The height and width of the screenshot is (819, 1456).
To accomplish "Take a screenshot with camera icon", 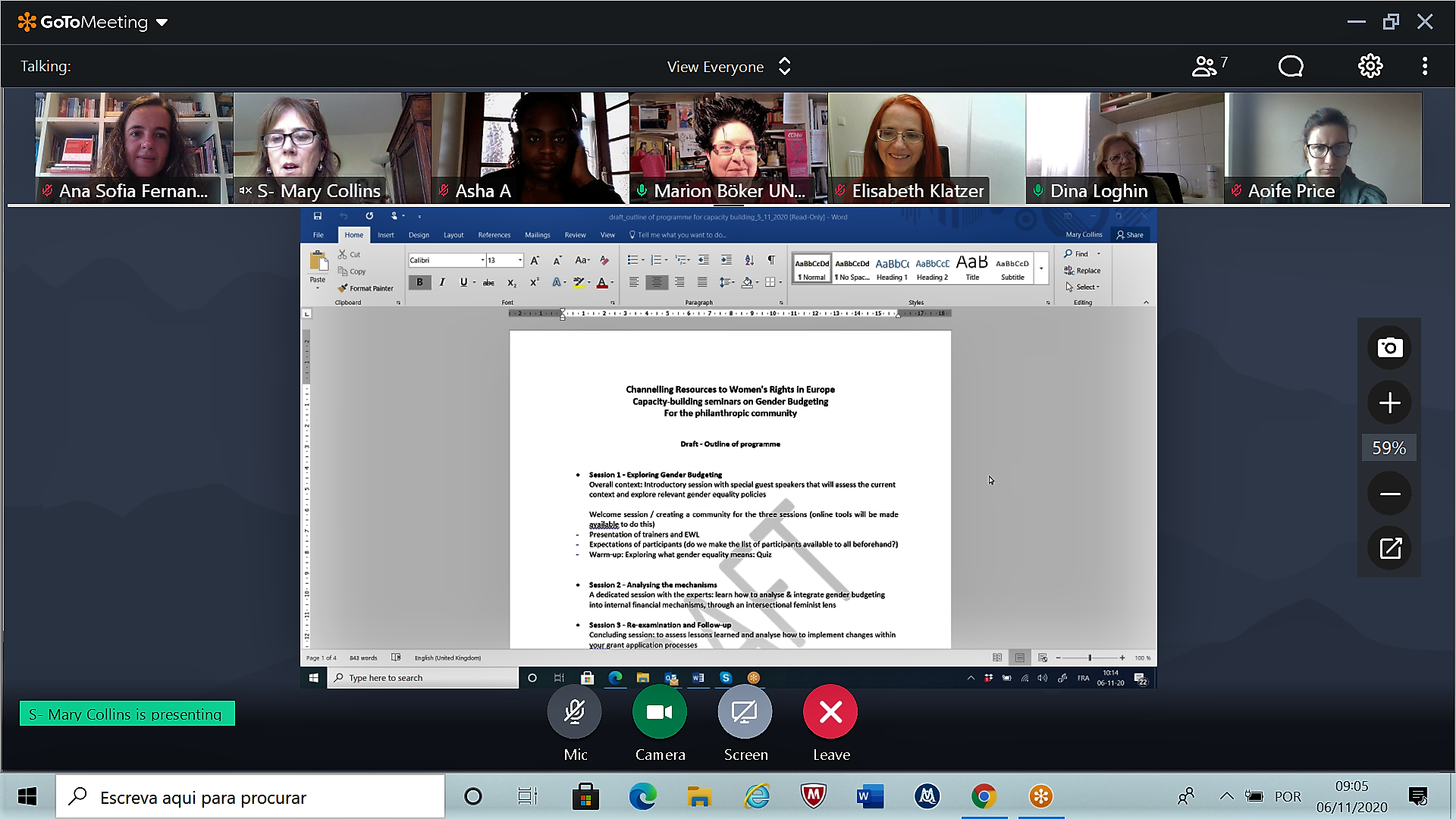I will (x=1389, y=348).
